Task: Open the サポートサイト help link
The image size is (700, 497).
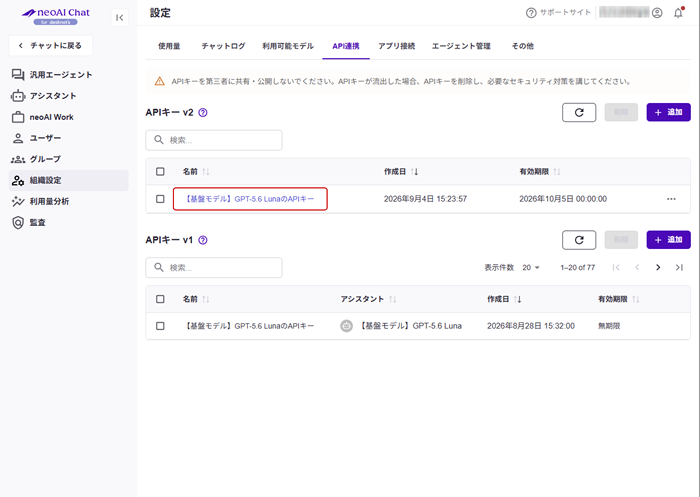Action: click(x=558, y=13)
